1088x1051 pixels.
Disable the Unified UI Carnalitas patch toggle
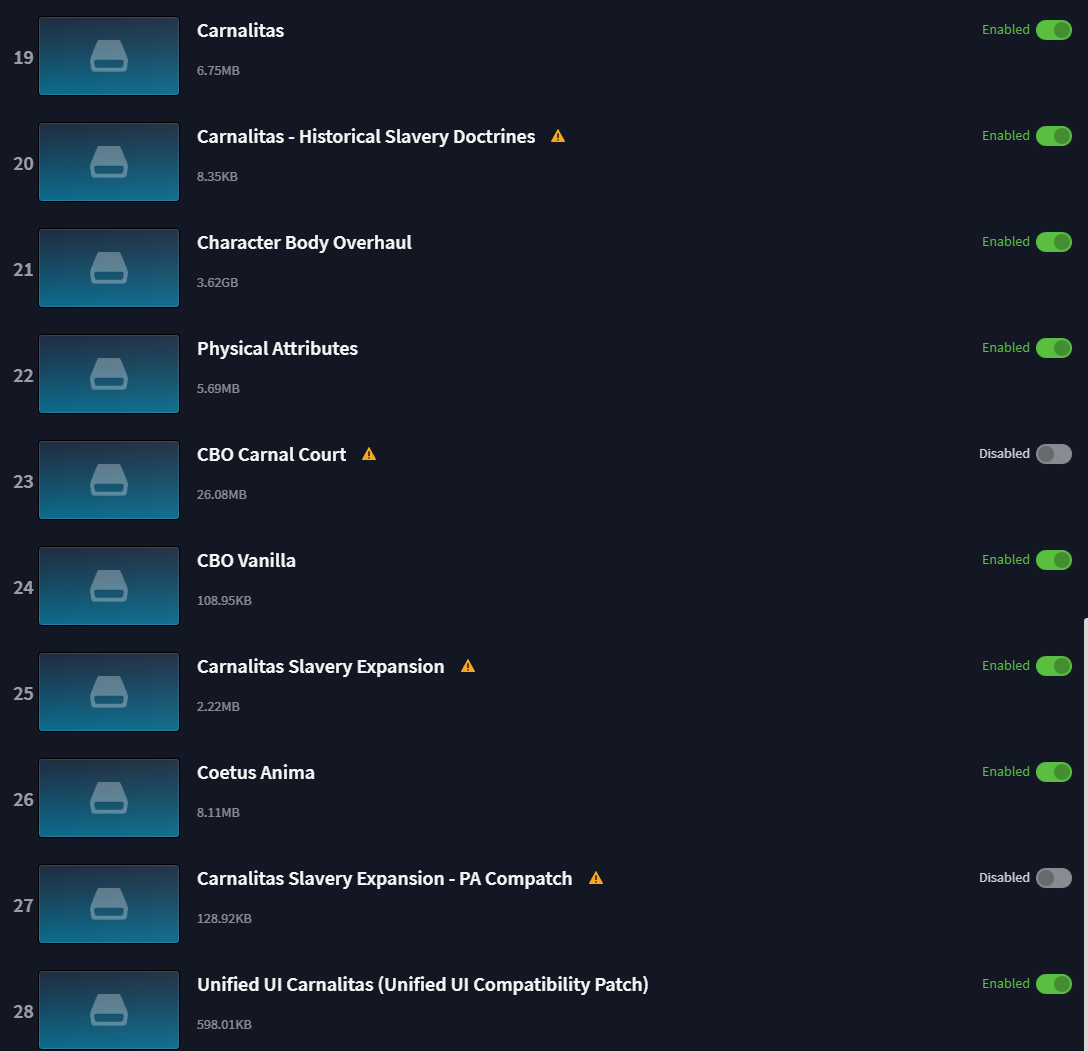[x=1053, y=984]
